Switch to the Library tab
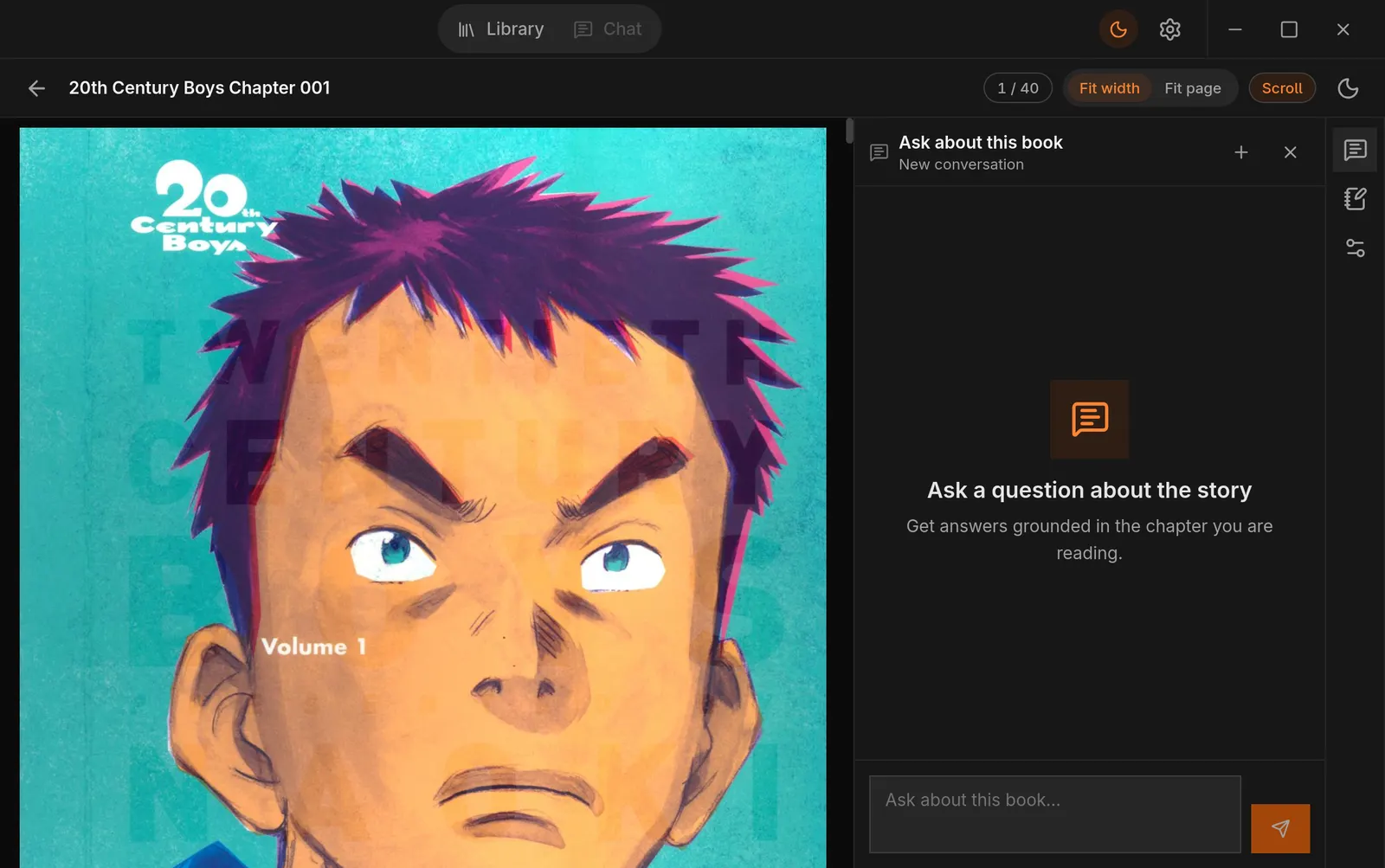The width and height of the screenshot is (1385, 868). (501, 29)
